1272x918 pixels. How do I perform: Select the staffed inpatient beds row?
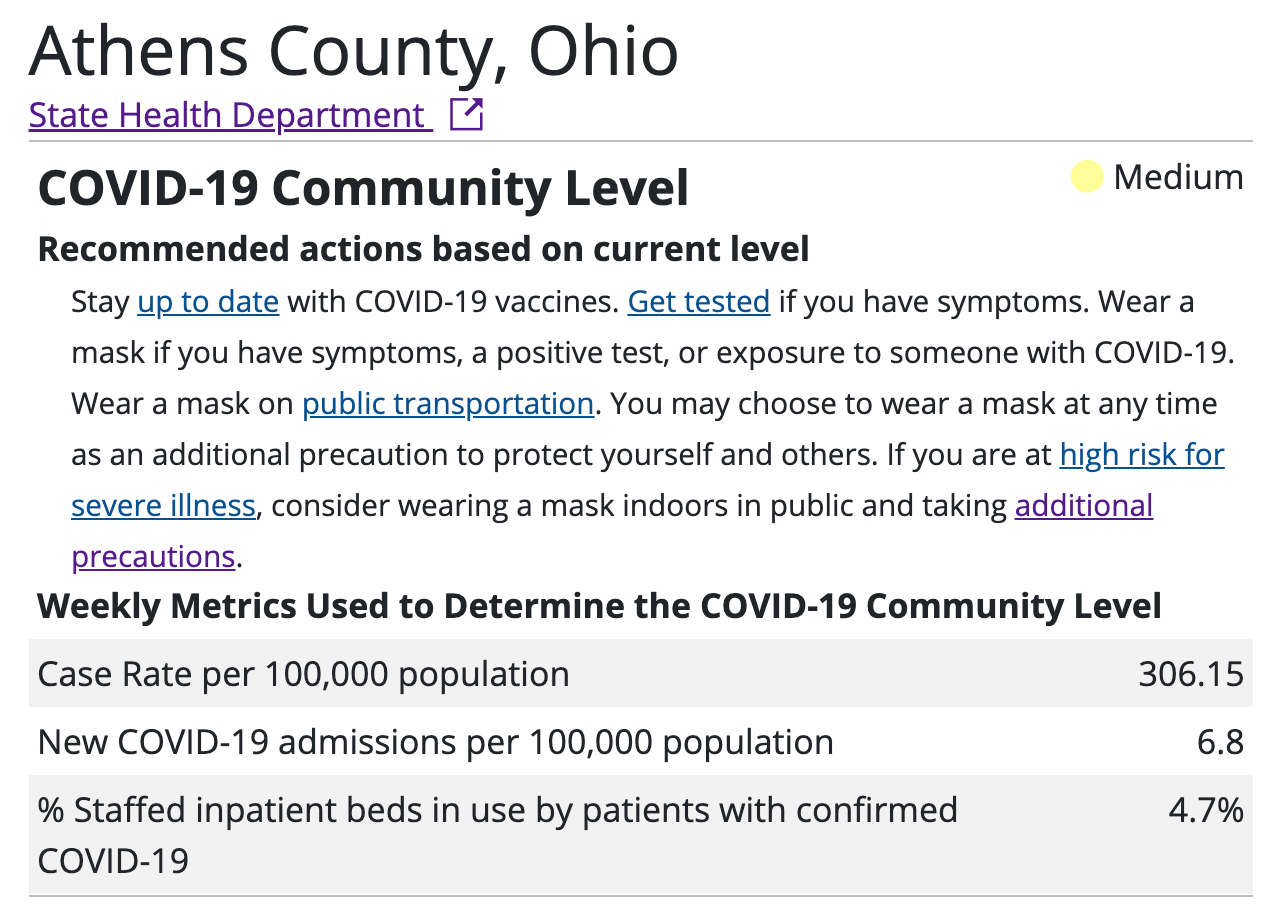(x=640, y=835)
